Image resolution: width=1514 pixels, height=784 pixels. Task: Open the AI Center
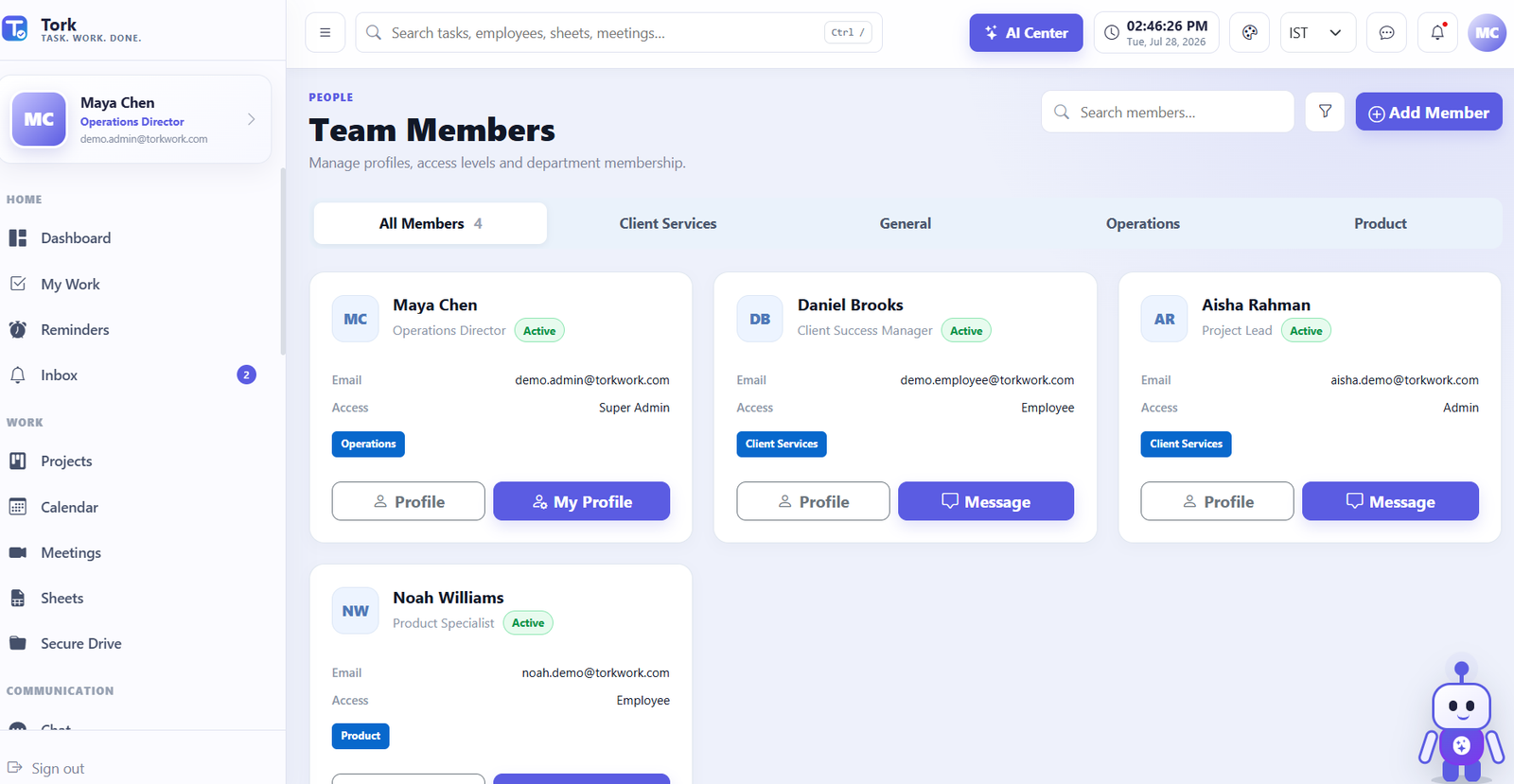coord(1026,32)
